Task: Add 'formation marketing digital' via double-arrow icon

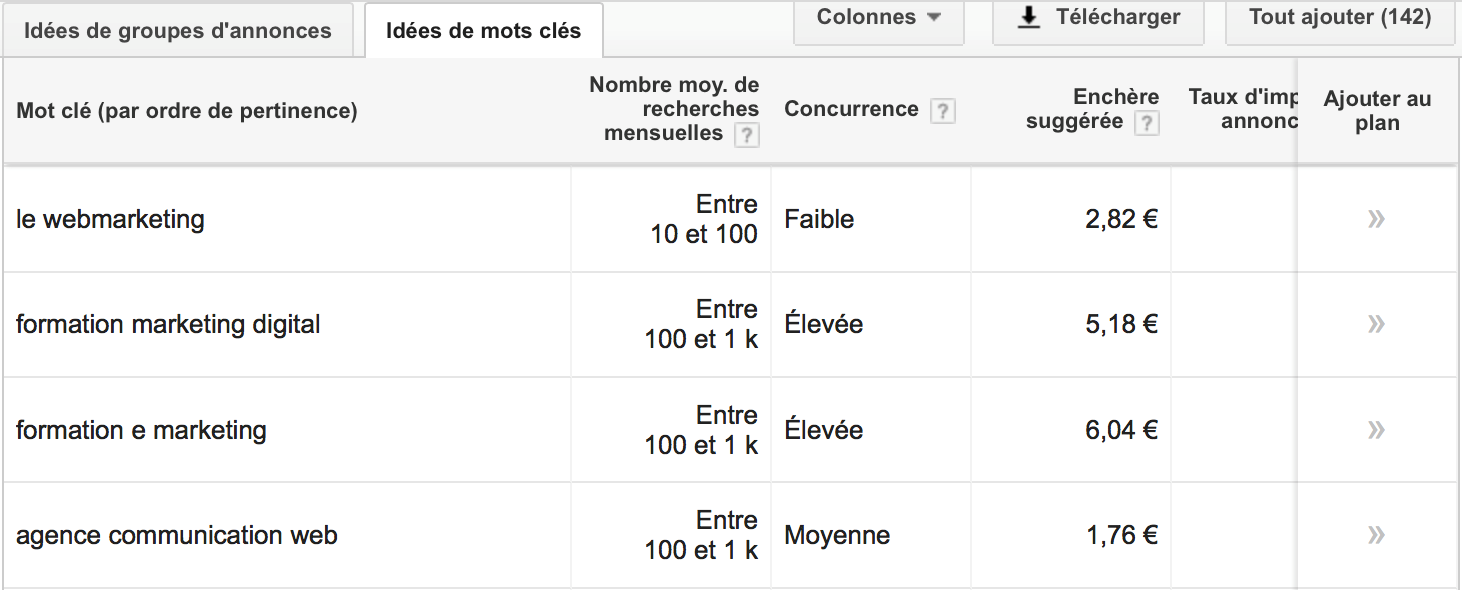Action: click(1377, 324)
